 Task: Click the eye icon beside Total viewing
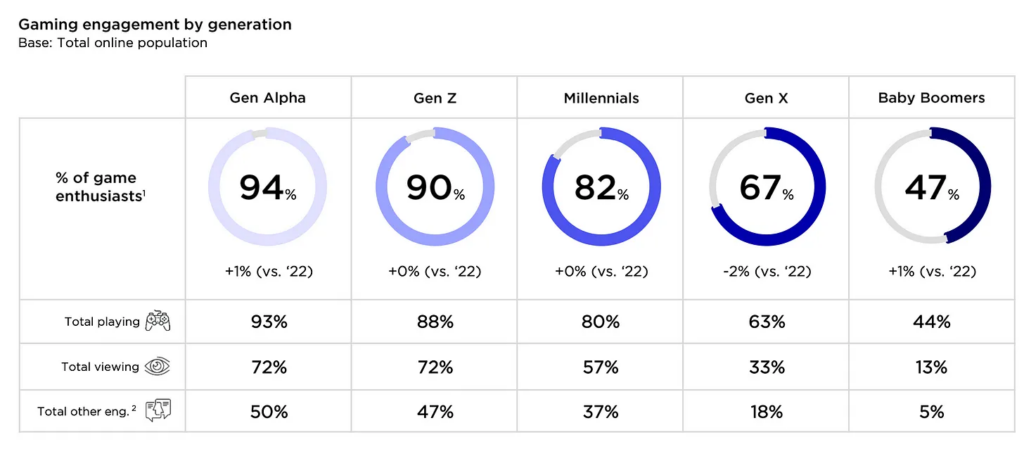coord(158,367)
